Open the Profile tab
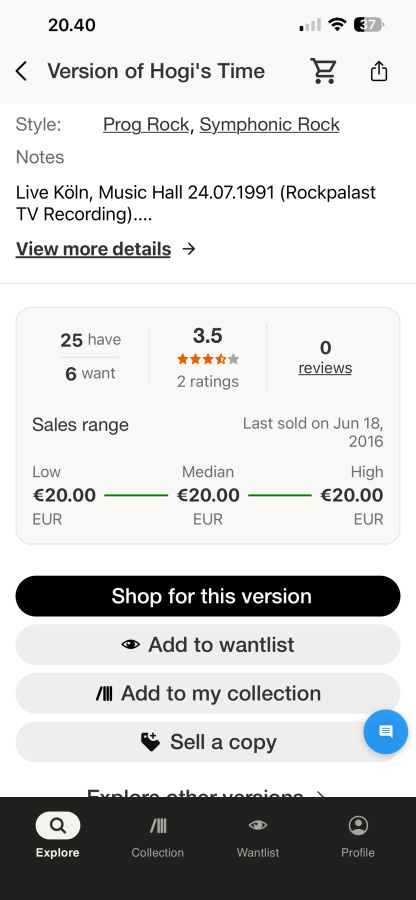The height and width of the screenshot is (900, 416). click(358, 837)
